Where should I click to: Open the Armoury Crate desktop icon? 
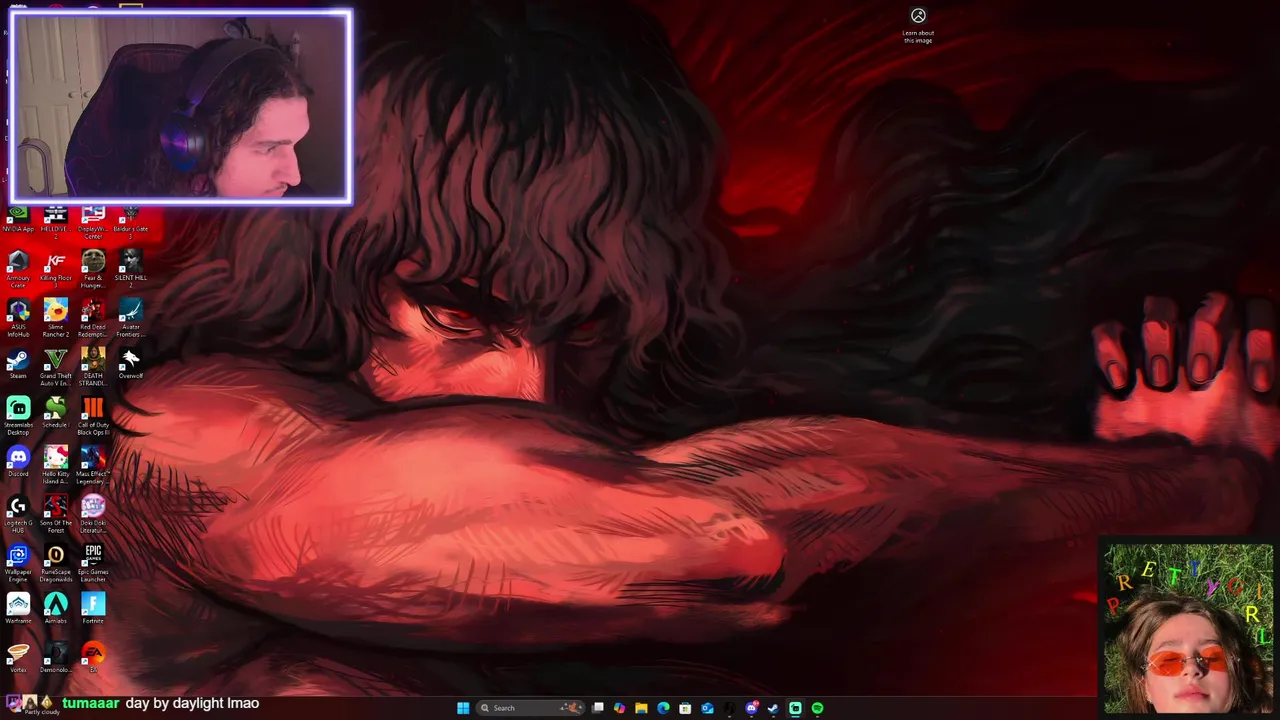pos(18,269)
